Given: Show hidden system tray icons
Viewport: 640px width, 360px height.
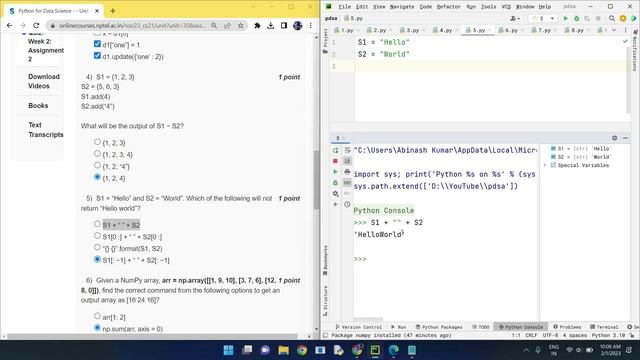Looking at the screenshot, I should [526, 350].
